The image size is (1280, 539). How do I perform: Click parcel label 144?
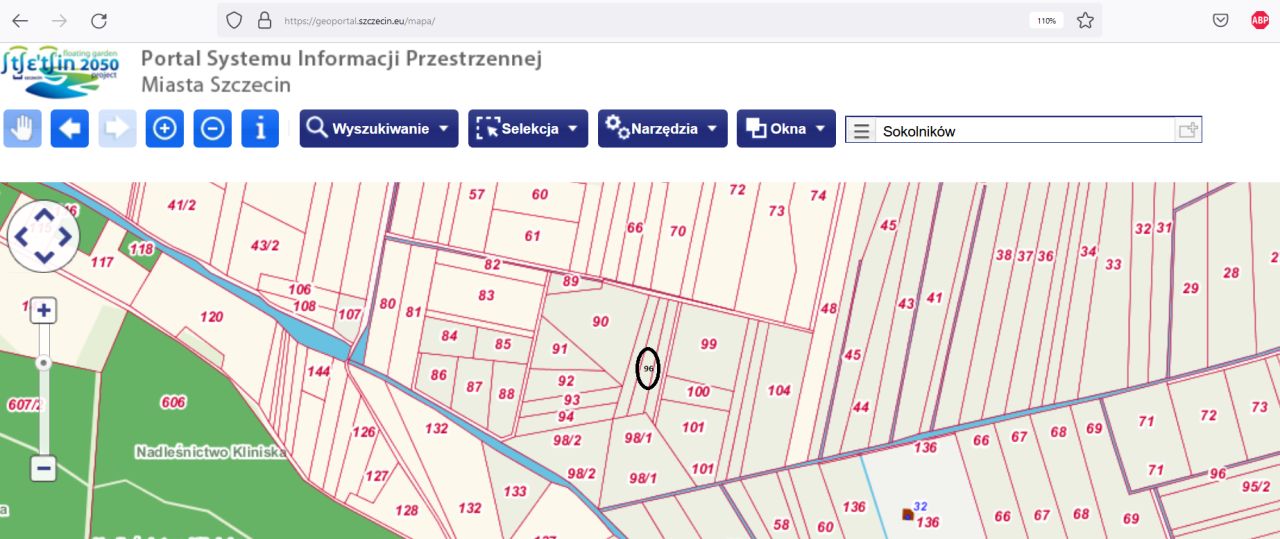point(318,371)
